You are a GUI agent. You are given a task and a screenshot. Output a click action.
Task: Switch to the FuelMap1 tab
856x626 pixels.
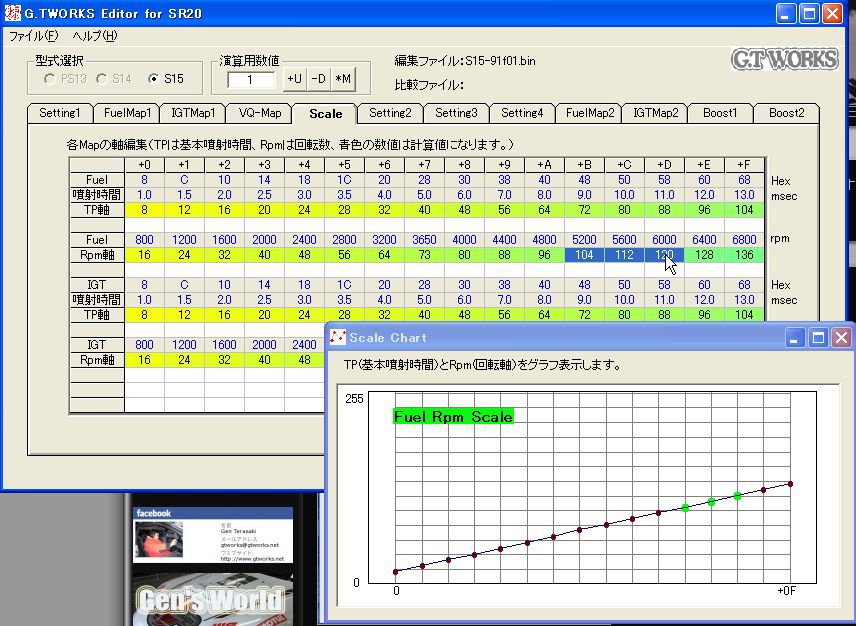click(127, 113)
